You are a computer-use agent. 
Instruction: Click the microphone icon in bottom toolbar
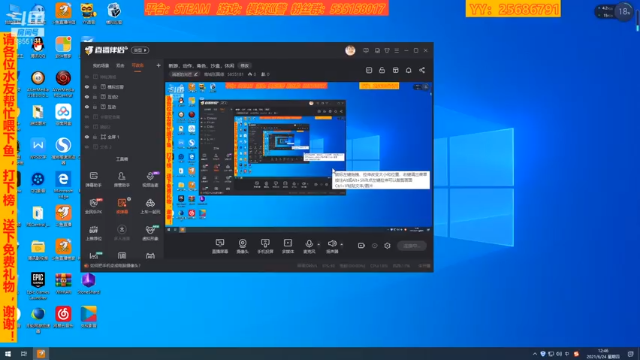click(309, 244)
